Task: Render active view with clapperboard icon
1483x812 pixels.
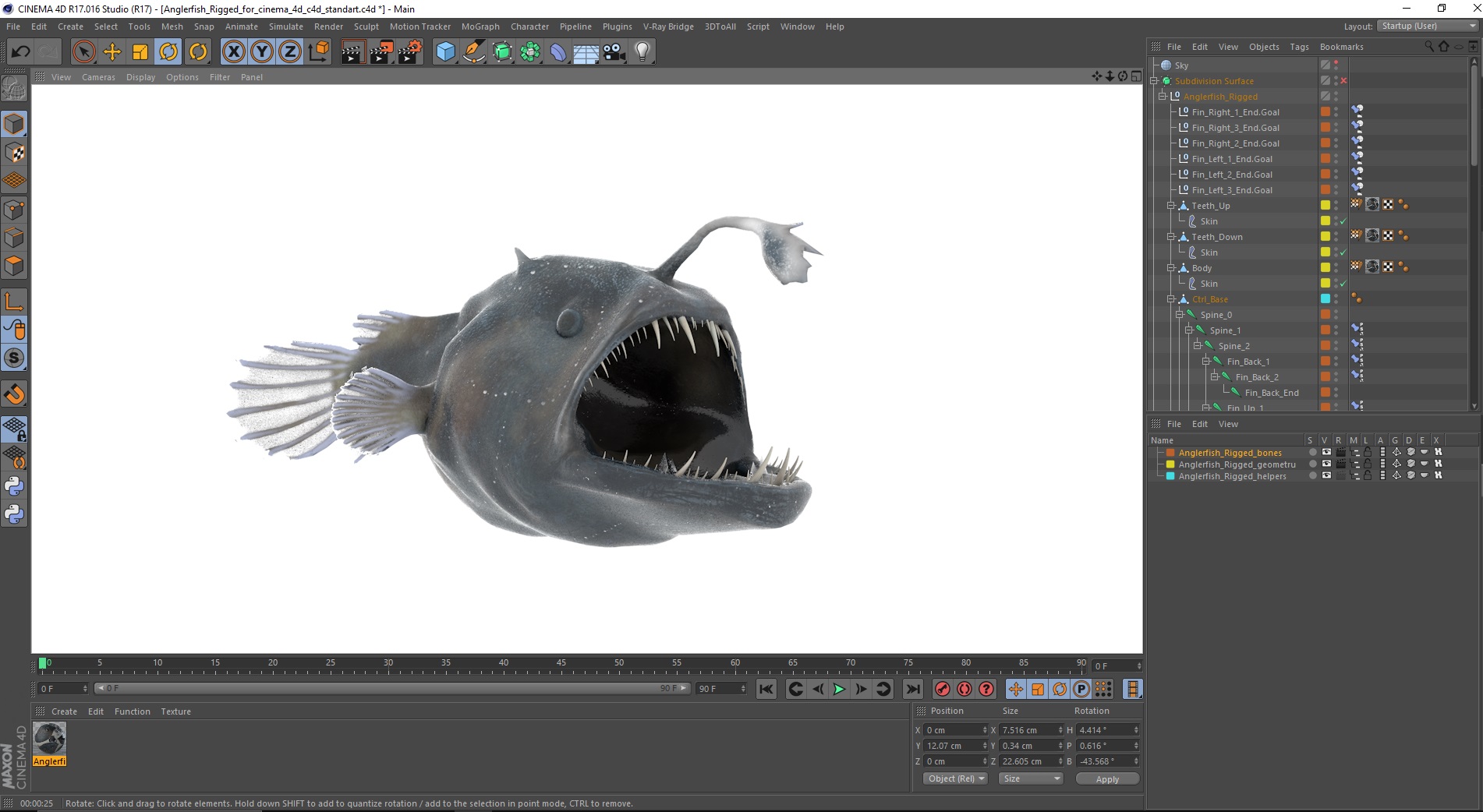Action: [x=352, y=52]
